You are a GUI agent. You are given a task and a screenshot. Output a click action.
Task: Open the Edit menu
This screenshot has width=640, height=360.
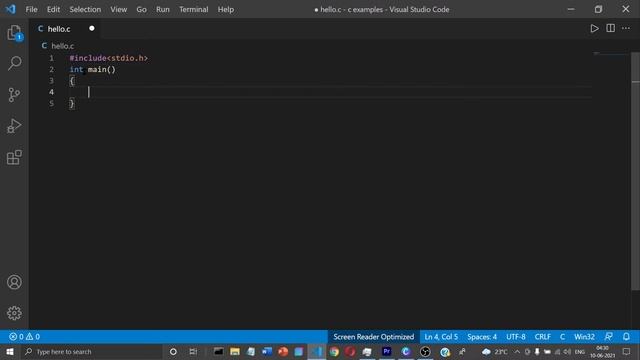click(53, 9)
